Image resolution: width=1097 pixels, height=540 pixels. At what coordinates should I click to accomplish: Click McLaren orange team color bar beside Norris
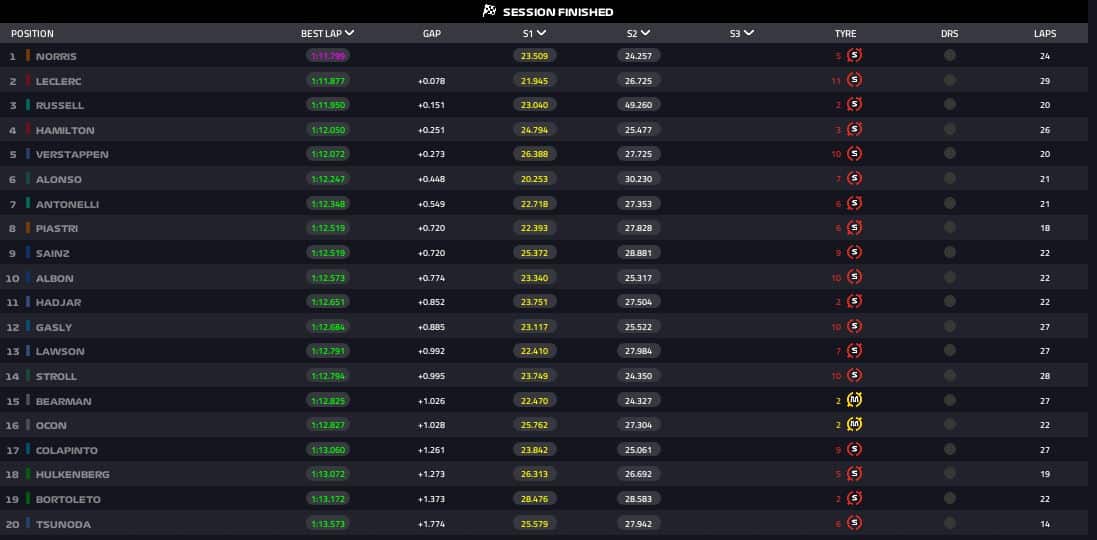[x=28, y=55]
